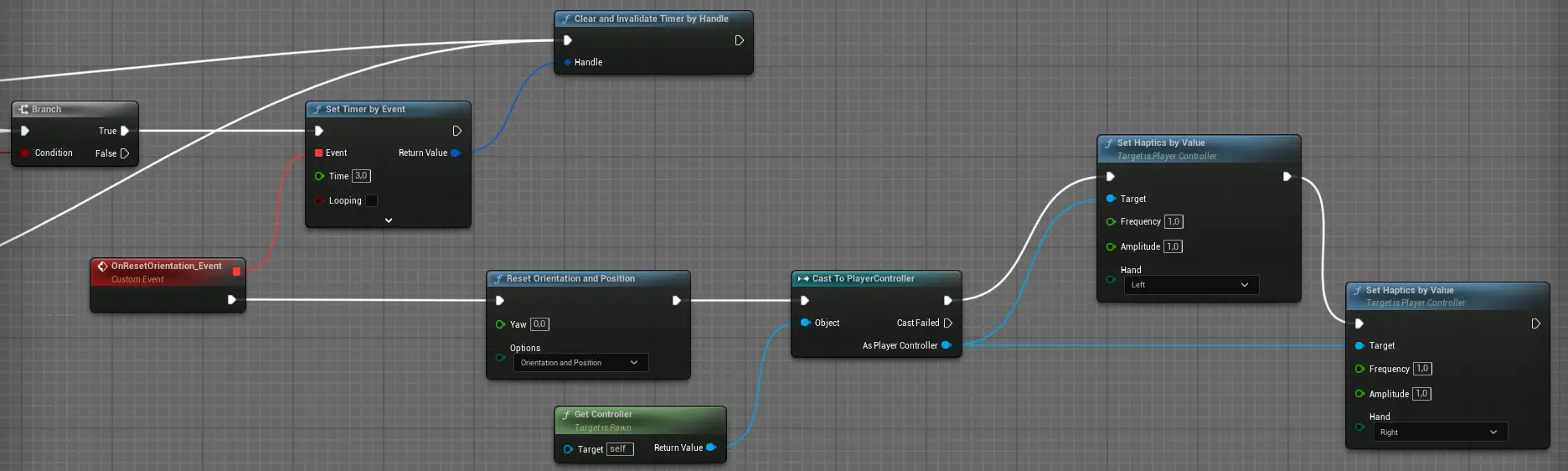Image resolution: width=1568 pixels, height=471 pixels.
Task: Click the Branch node True output pin
Action: tap(125, 131)
